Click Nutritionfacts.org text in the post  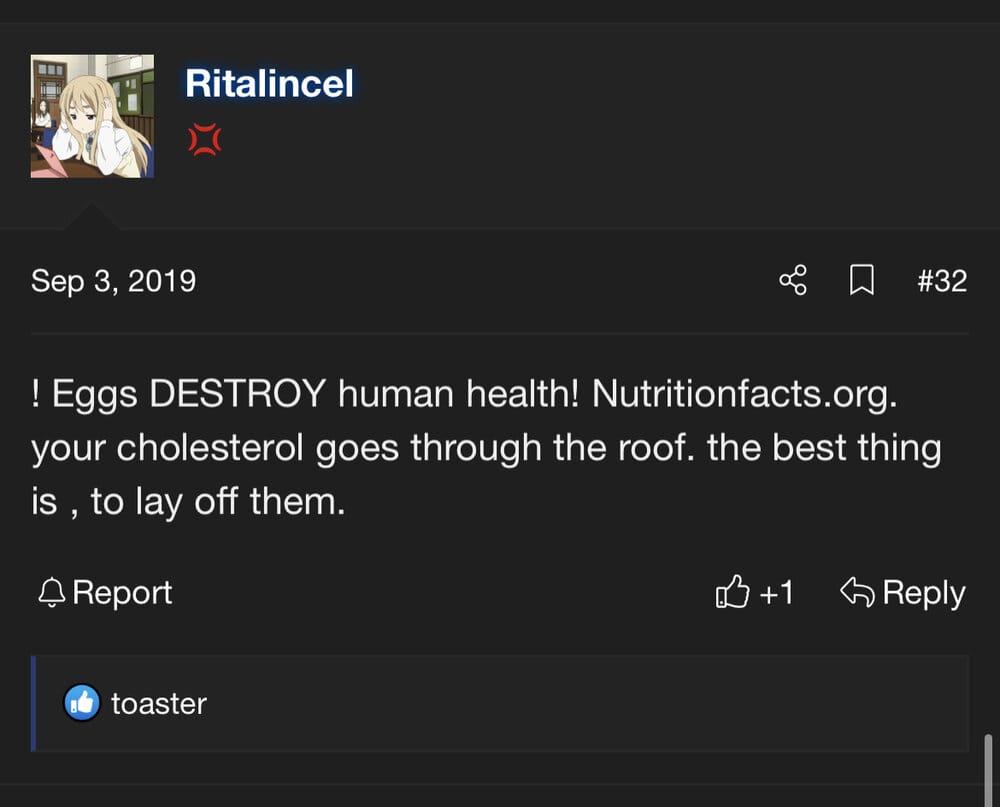click(744, 394)
